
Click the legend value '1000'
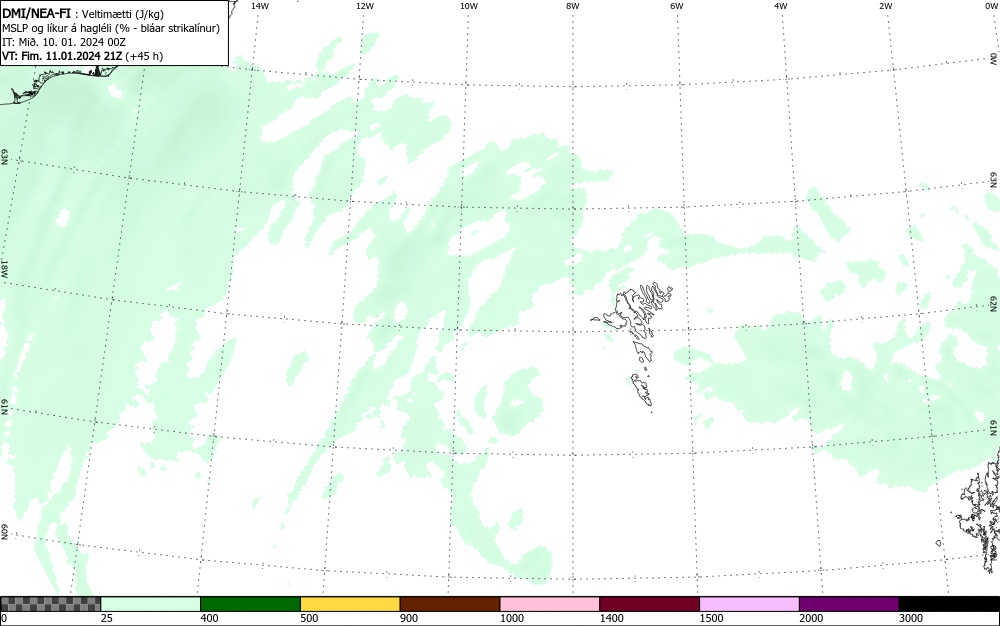click(511, 618)
